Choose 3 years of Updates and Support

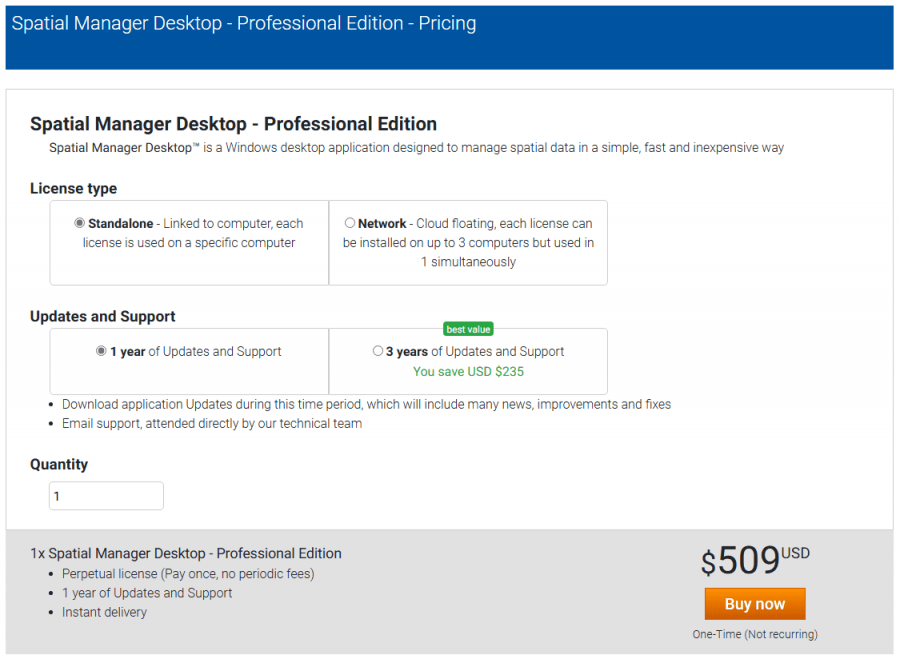[x=378, y=351]
